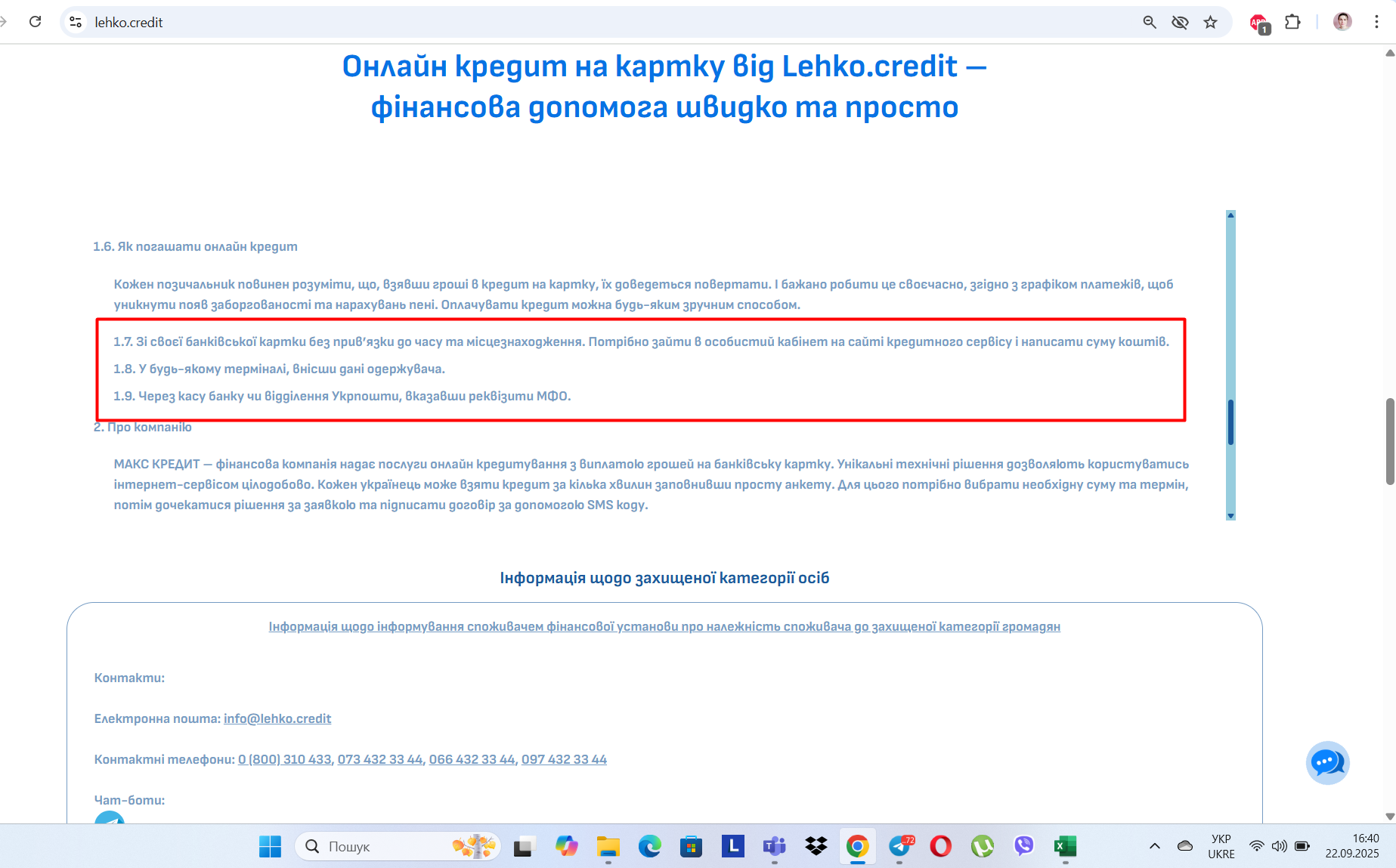Click the 'Чат-боти:' label
Viewport: 1396px width, 868px height.
click(129, 800)
